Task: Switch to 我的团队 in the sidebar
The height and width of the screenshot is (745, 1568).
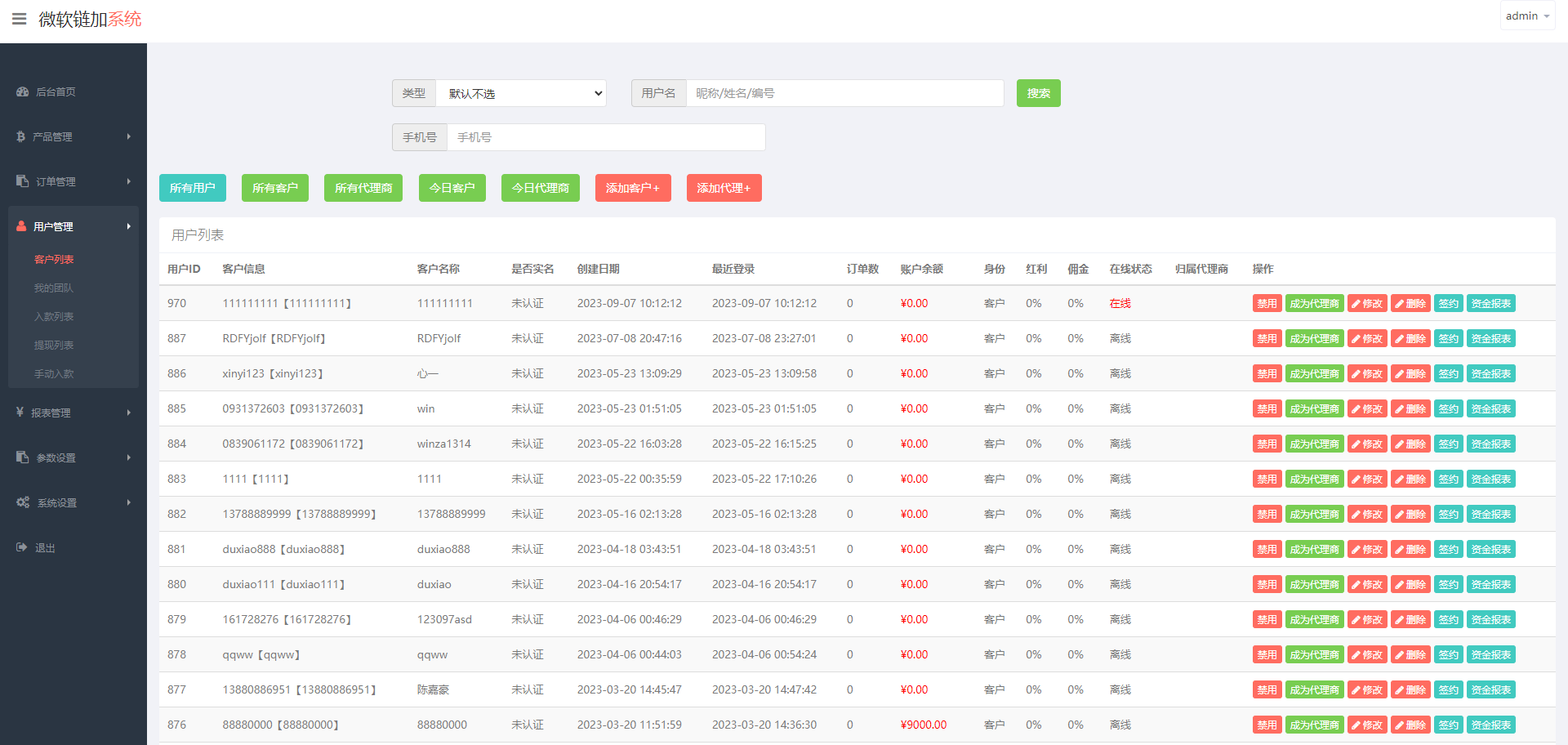Action: (54, 288)
